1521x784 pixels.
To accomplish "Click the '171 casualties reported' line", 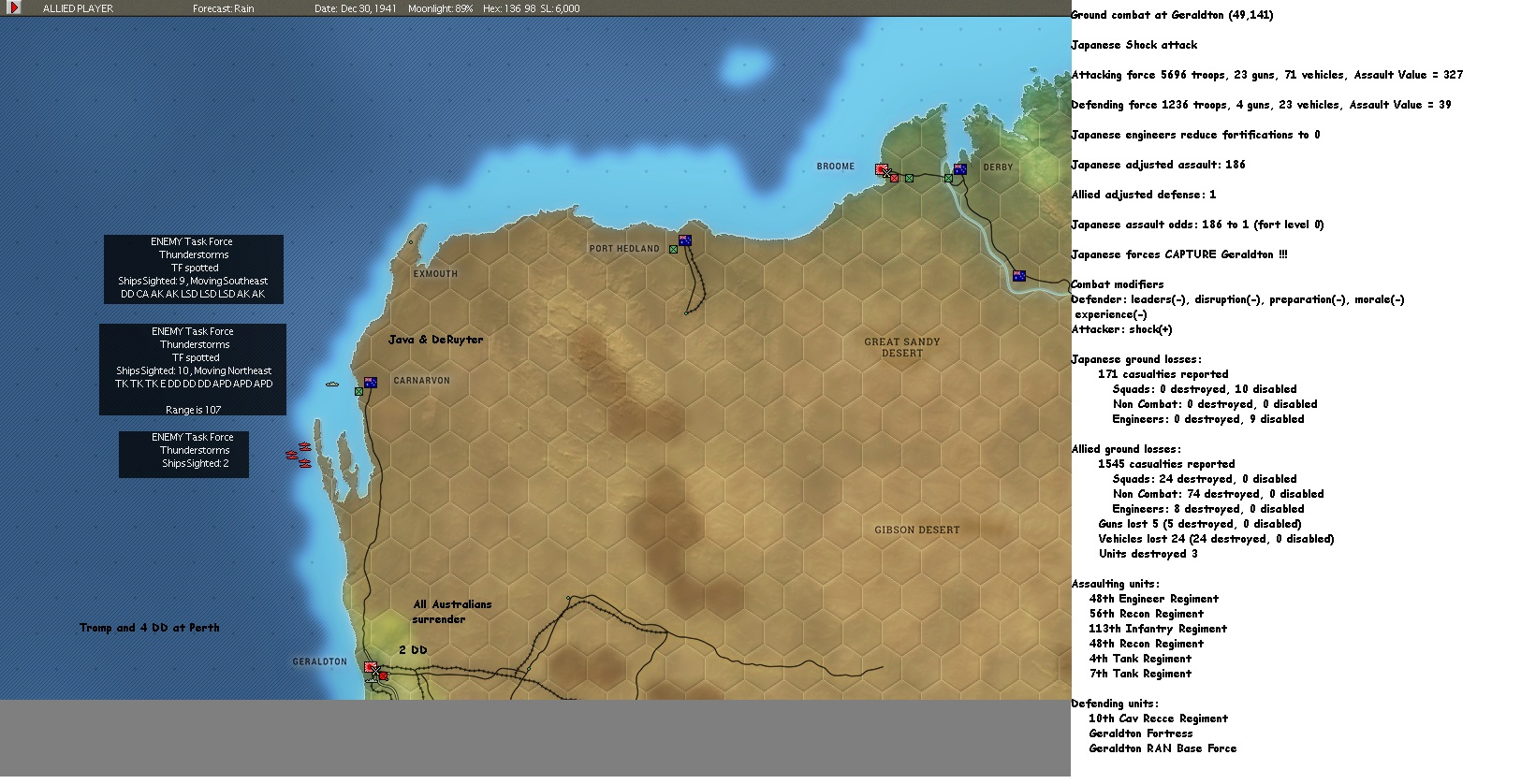I will click(x=1163, y=374).
